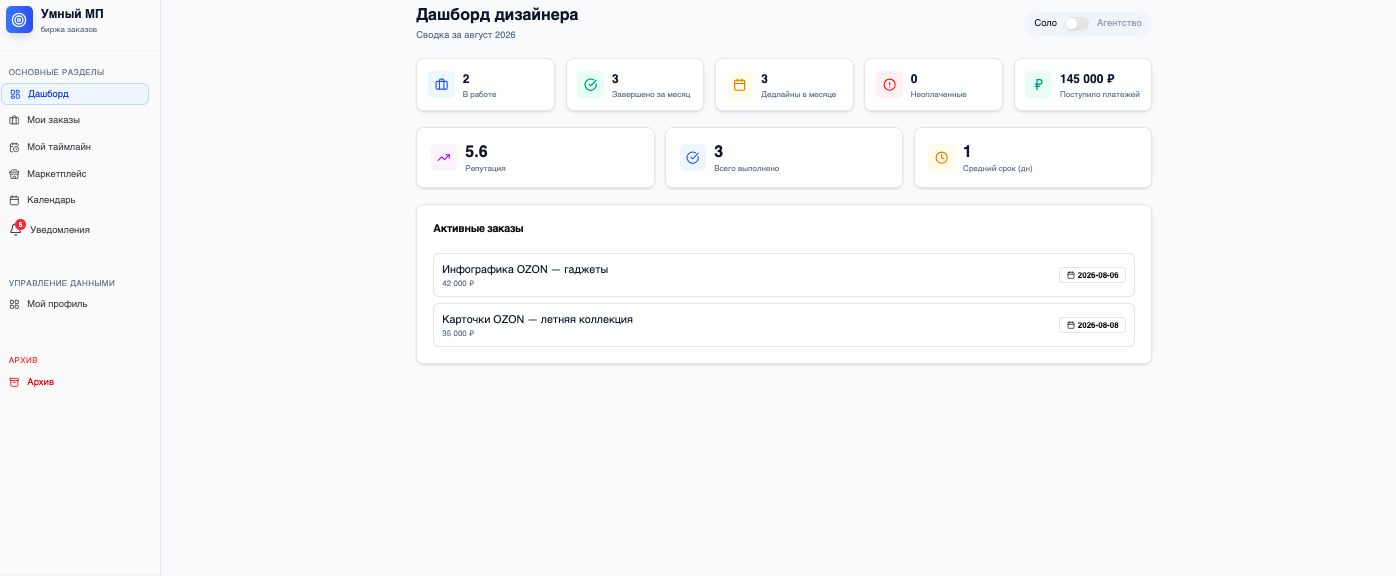Viewport: 1396px width, 576px height.
Task: Click the ruble icon in Поступило платежей card
Action: [x=1038, y=85]
